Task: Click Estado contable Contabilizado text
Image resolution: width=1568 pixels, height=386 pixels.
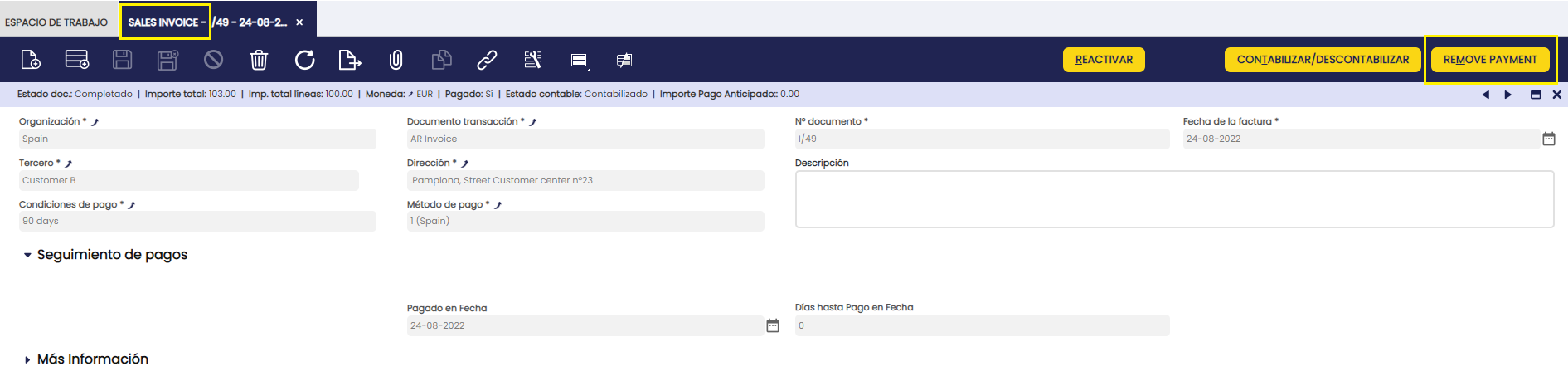Action: pyautogui.click(x=576, y=95)
